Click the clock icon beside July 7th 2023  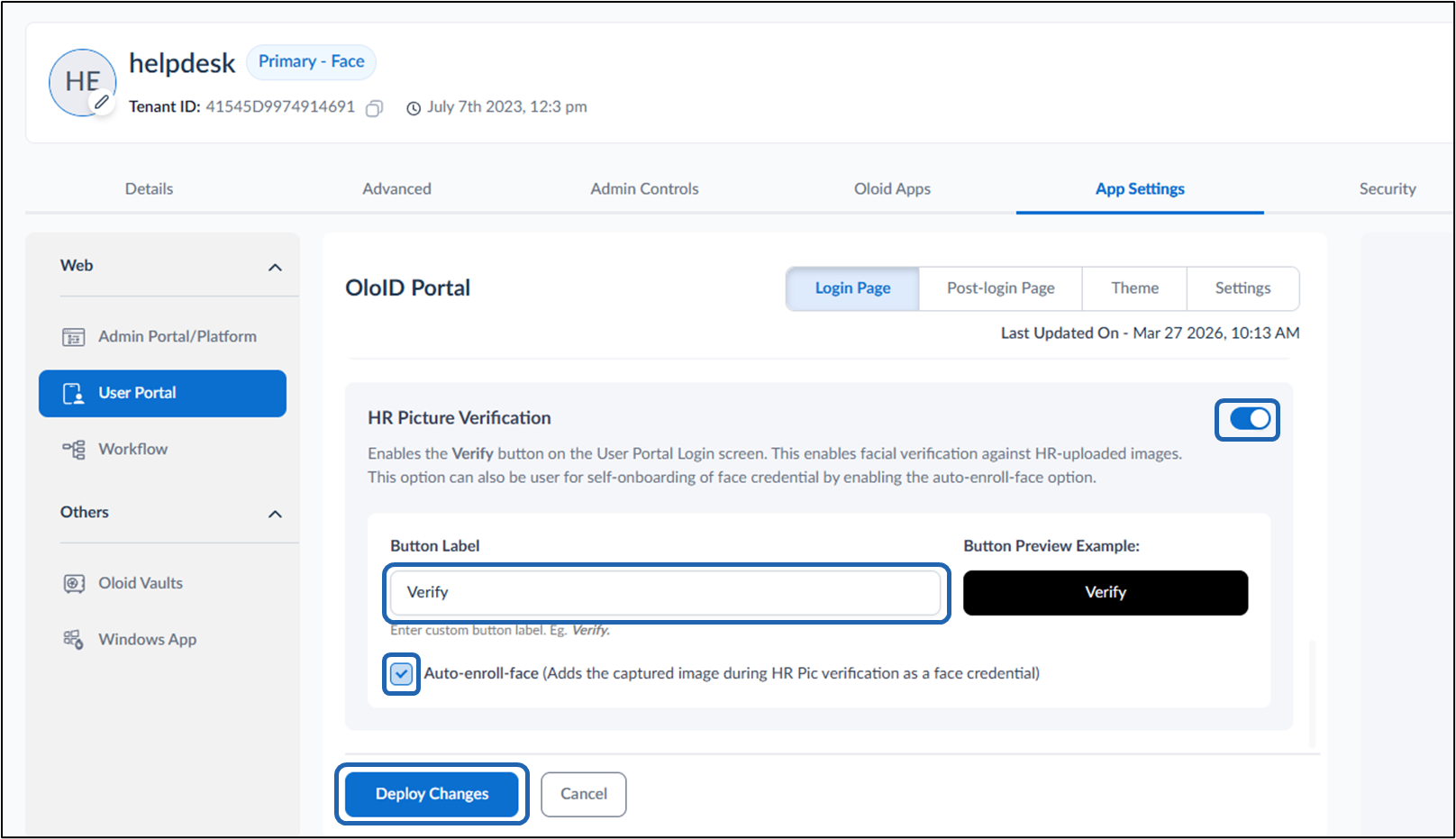(x=414, y=108)
